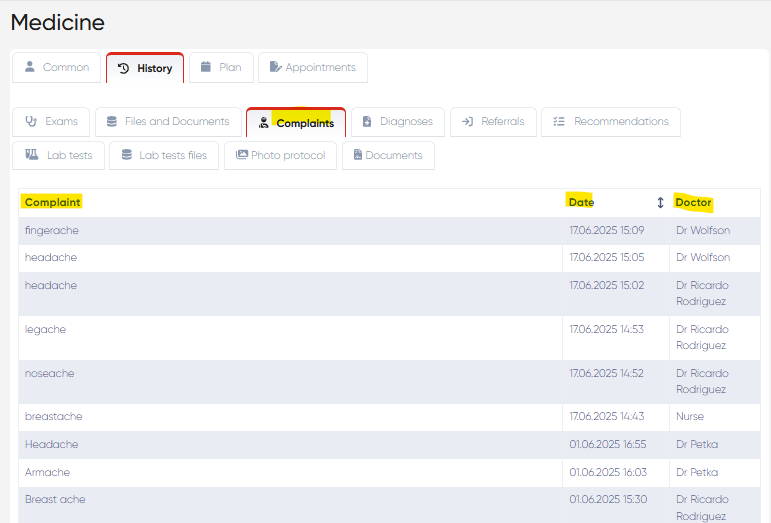Switch to the Appointments tab
The image size is (771, 523).
click(313, 68)
